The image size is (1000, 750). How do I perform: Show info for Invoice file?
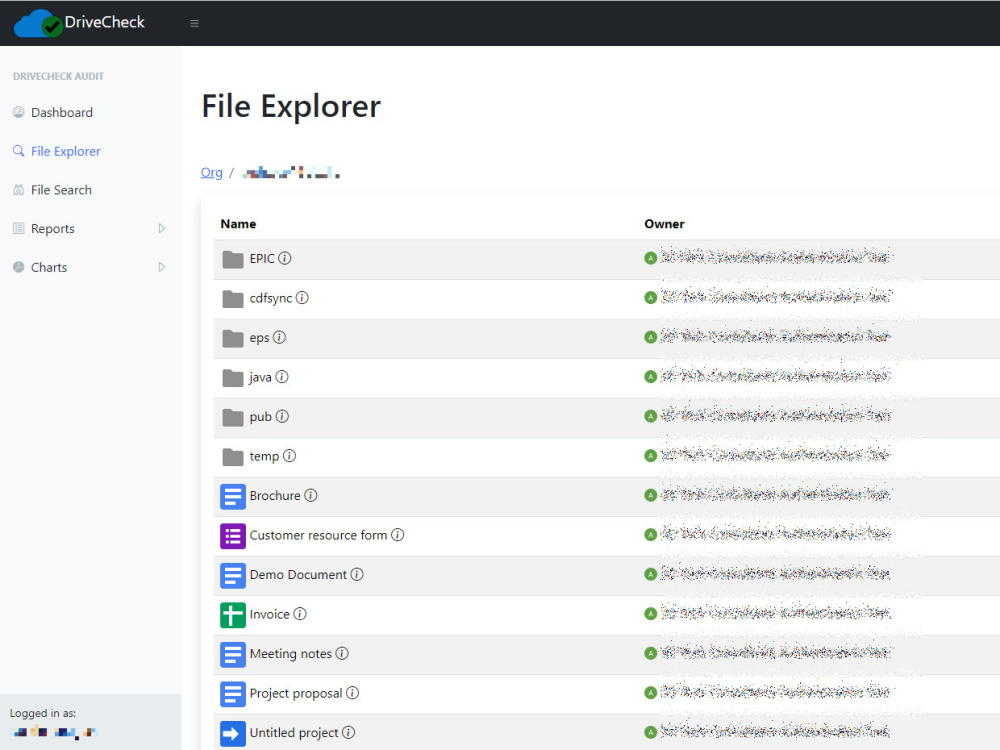click(x=300, y=614)
